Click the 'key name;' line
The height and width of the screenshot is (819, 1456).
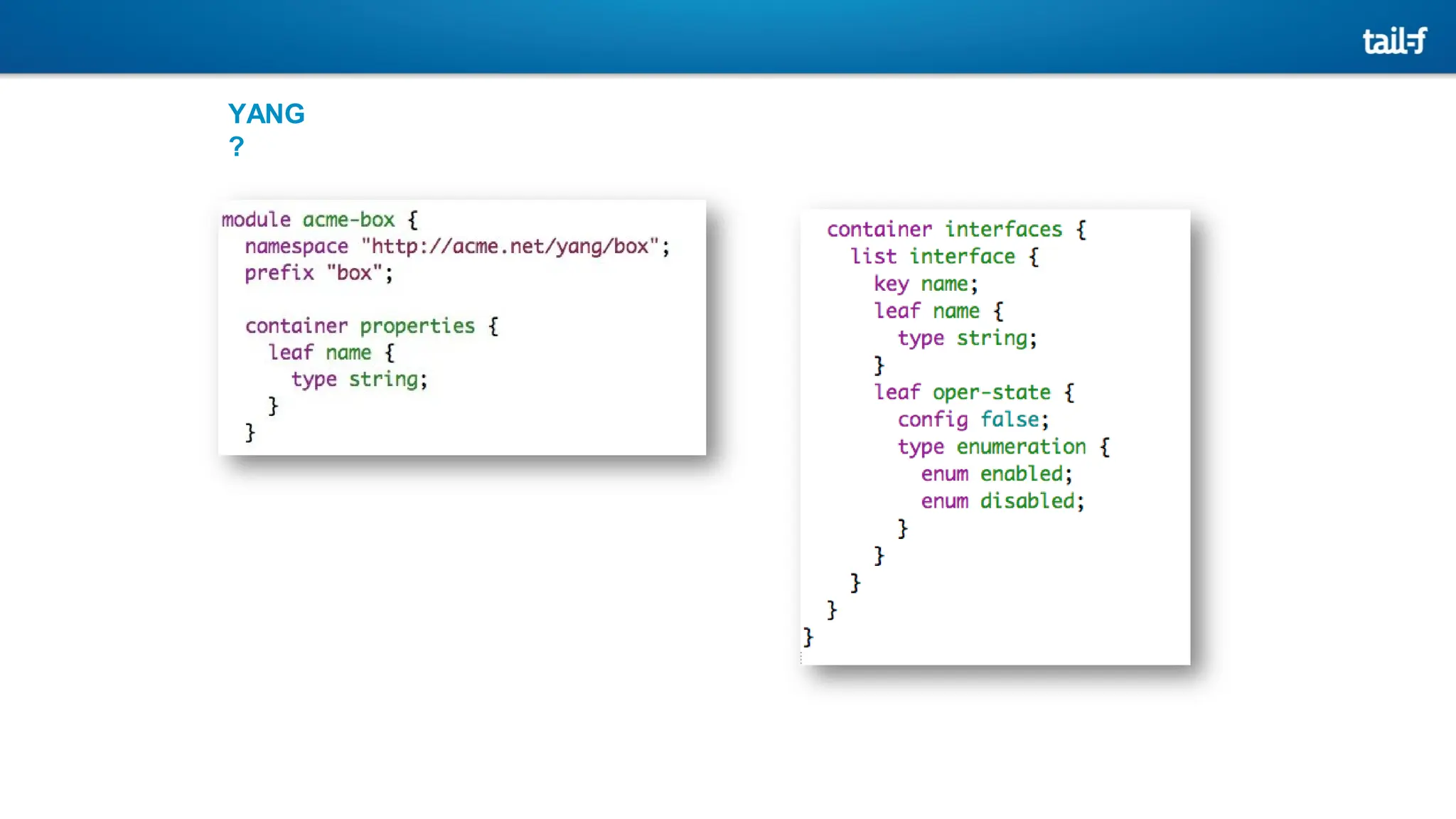coord(926,284)
